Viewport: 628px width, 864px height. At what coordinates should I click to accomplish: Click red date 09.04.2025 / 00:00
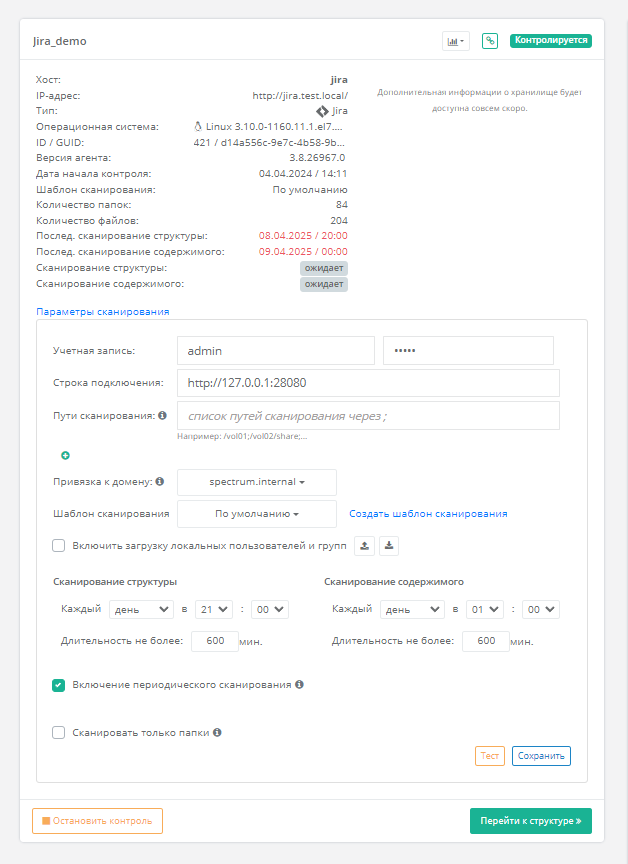click(303, 252)
